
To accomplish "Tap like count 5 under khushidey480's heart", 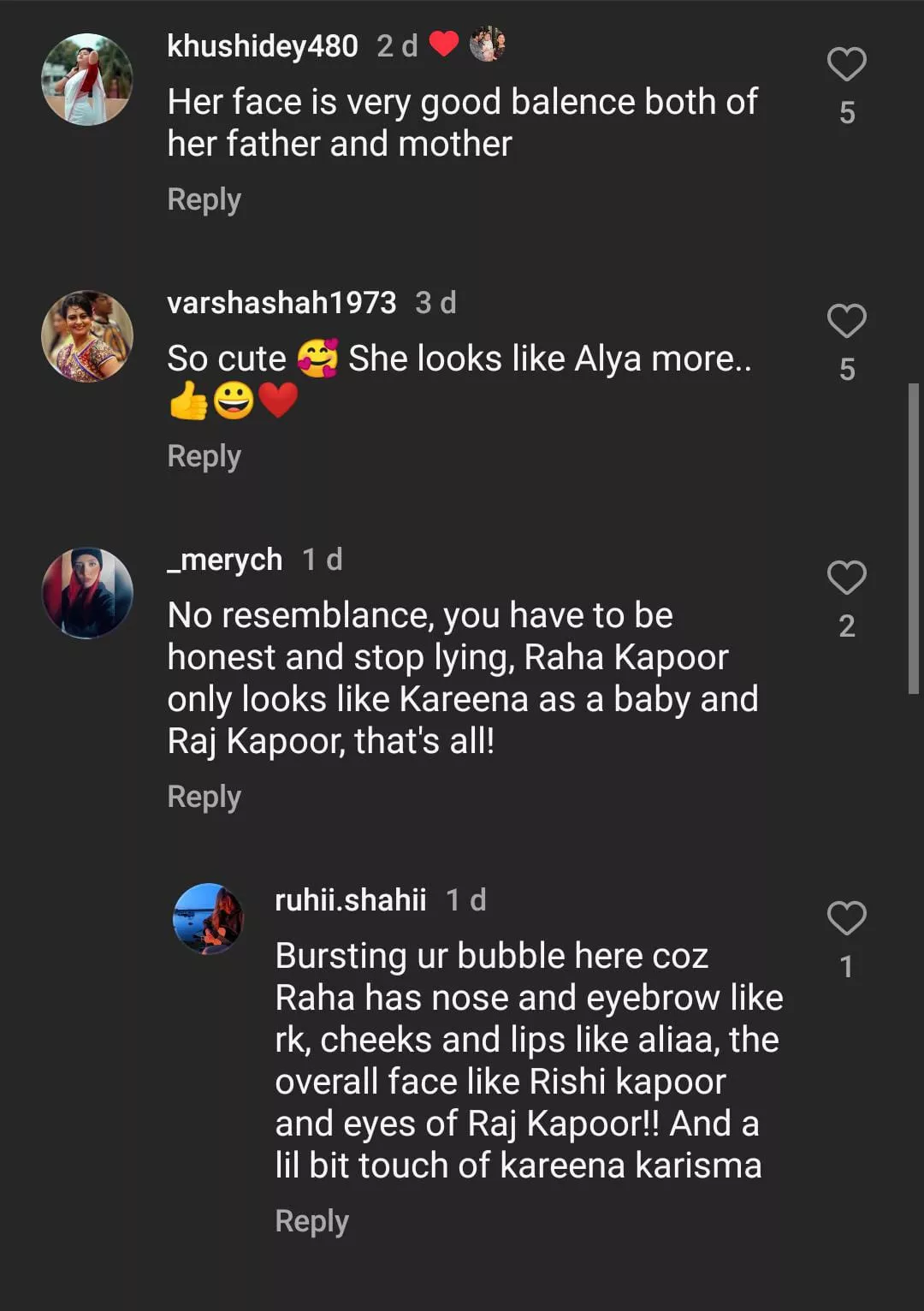I will (846, 113).
